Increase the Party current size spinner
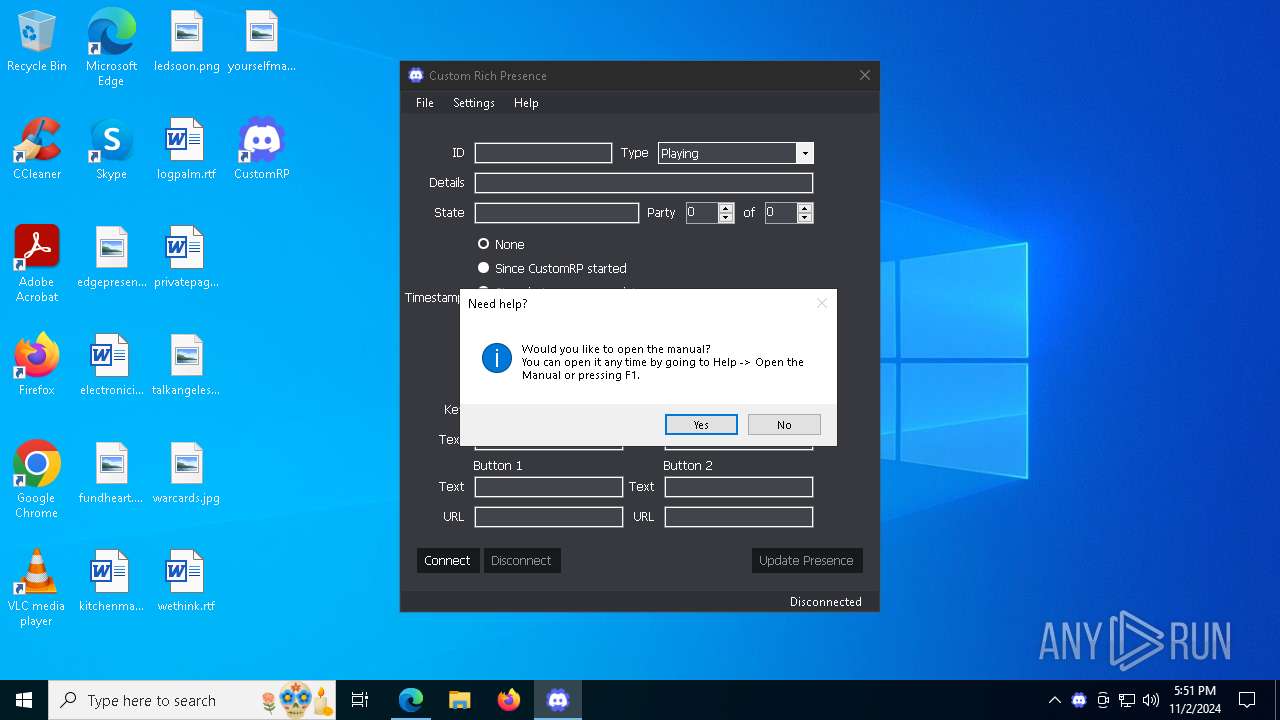Screen dimensions: 1280x720 tap(726, 208)
